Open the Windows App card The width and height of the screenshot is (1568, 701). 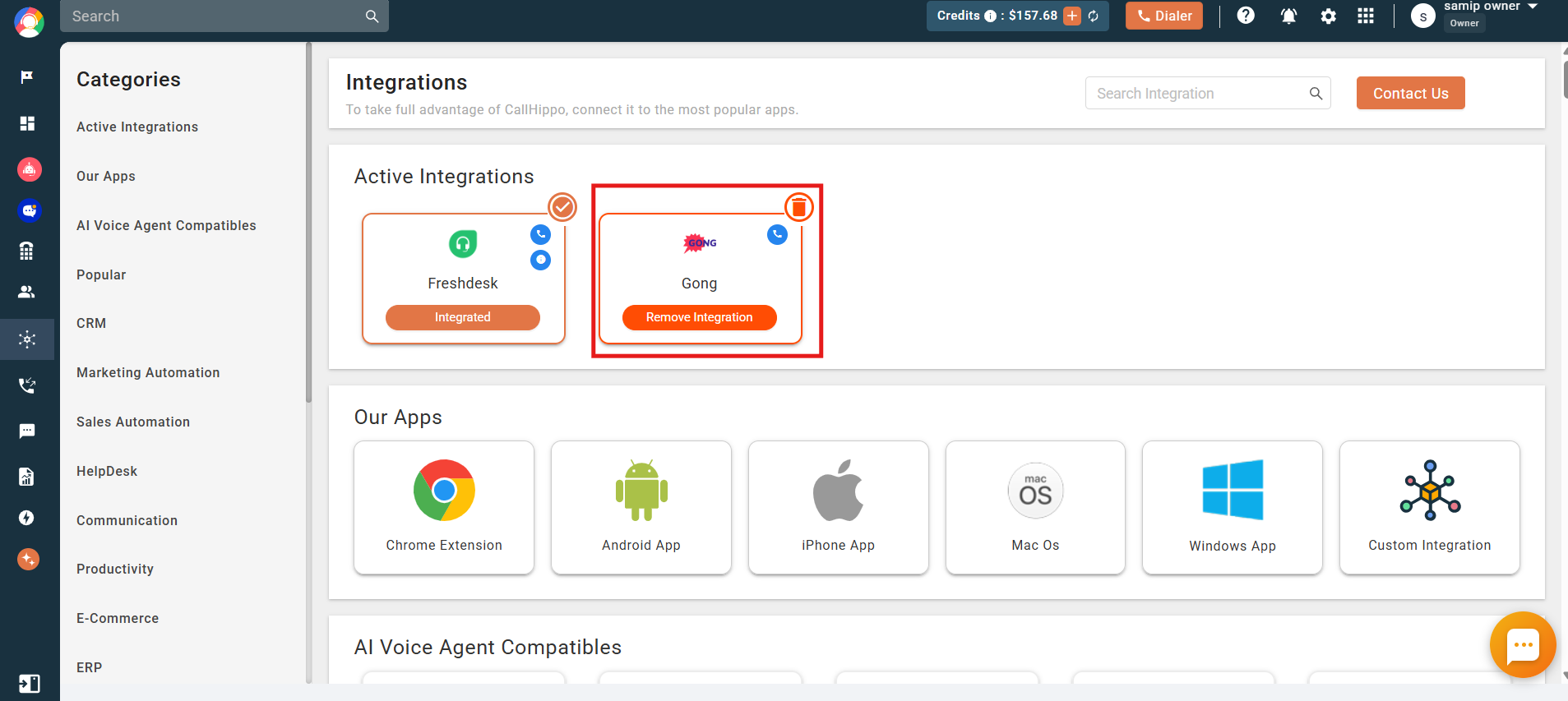tap(1232, 507)
